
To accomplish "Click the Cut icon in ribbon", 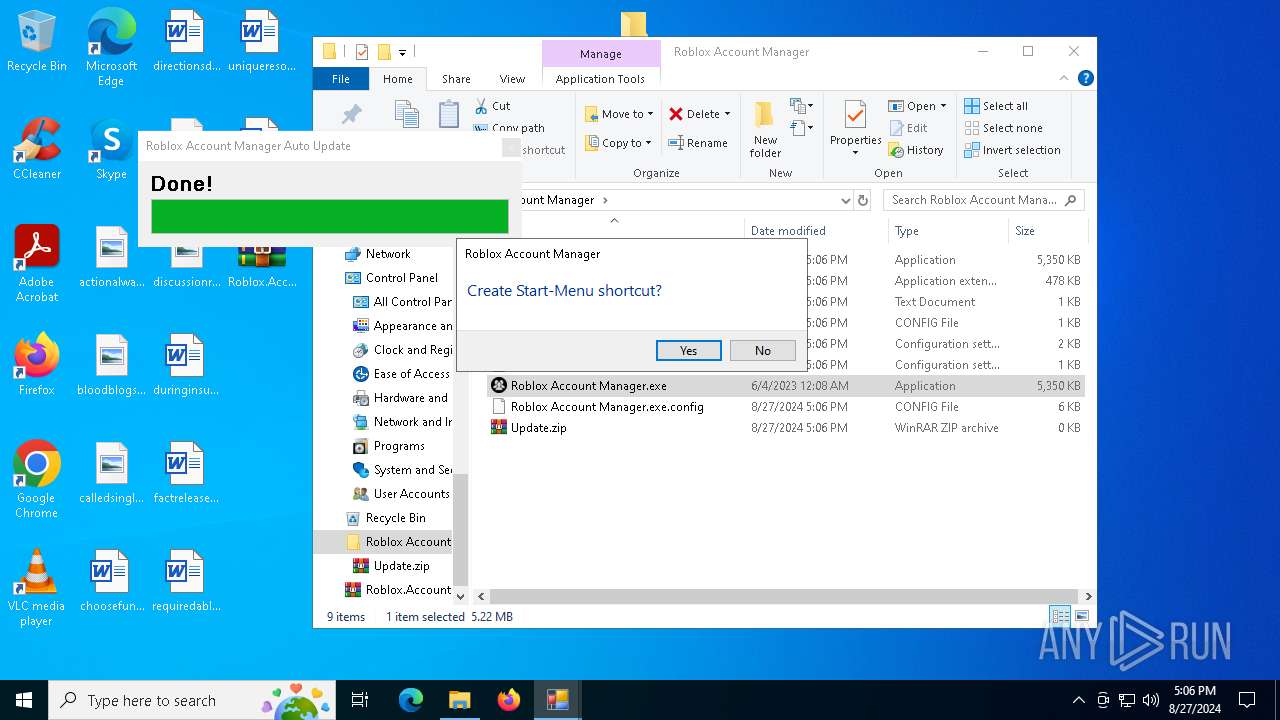I will [492, 106].
